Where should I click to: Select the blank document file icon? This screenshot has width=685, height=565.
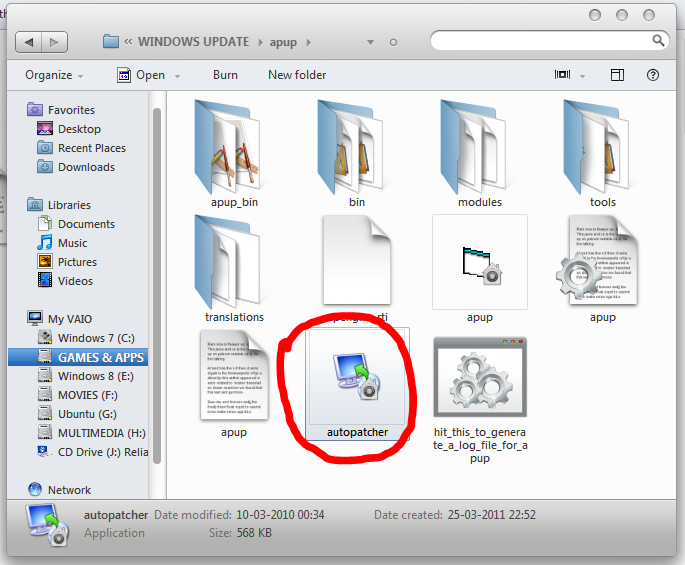click(357, 260)
